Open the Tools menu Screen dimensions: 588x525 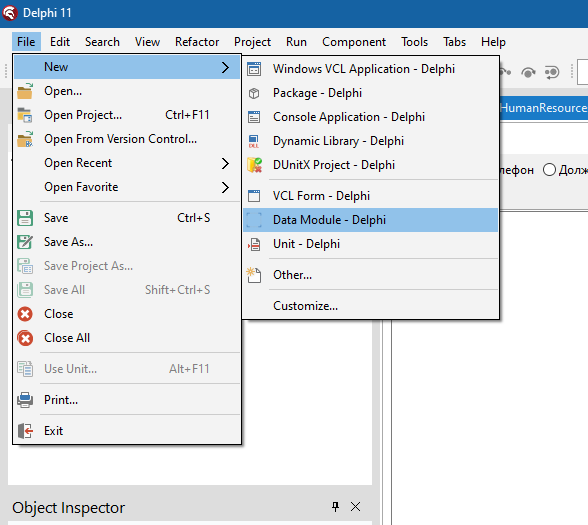tap(414, 42)
